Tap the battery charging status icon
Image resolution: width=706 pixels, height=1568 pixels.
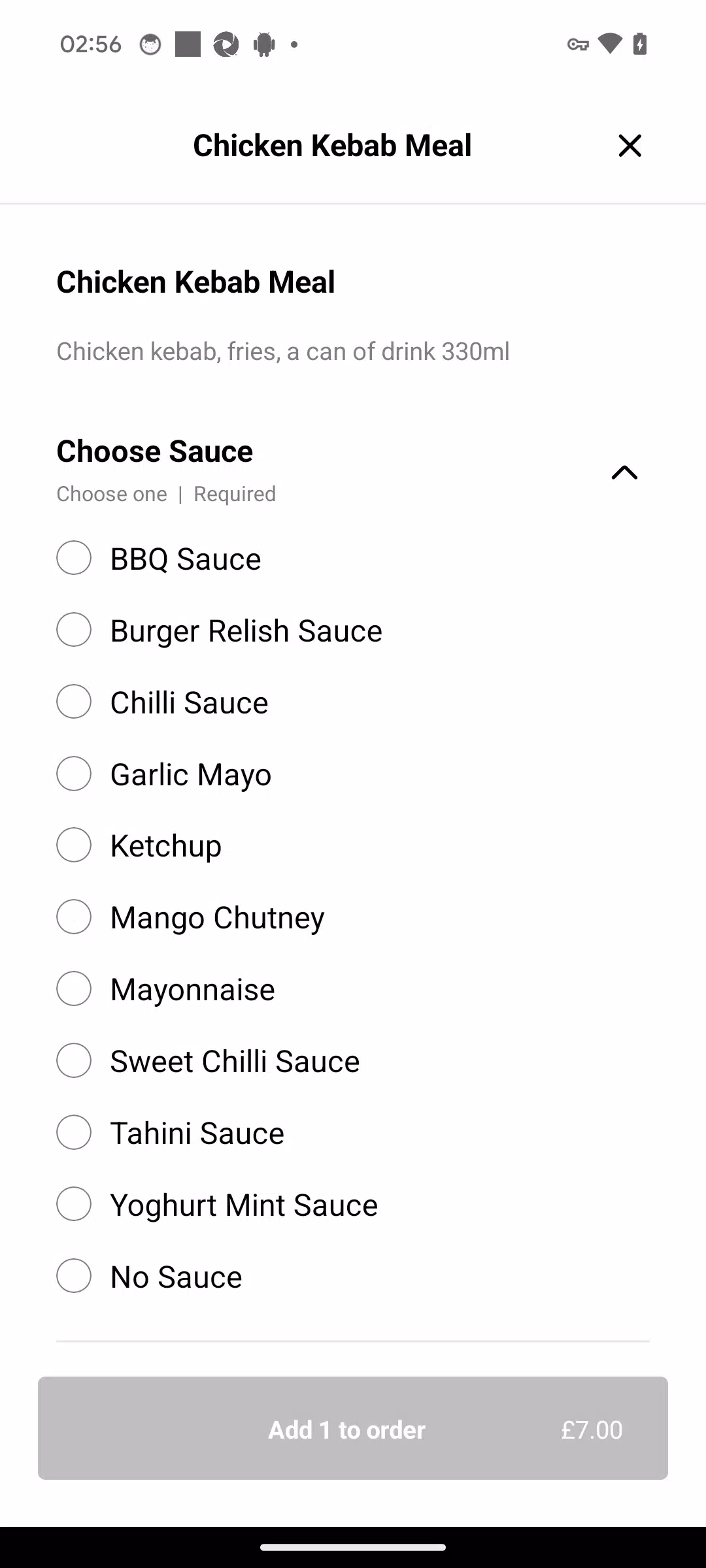pos(640,44)
